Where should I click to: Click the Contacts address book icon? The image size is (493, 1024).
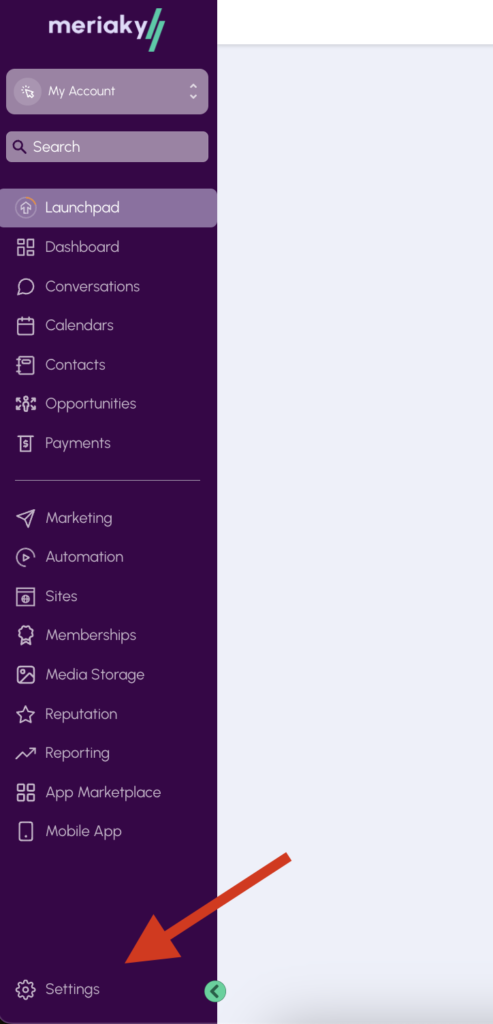(25, 364)
